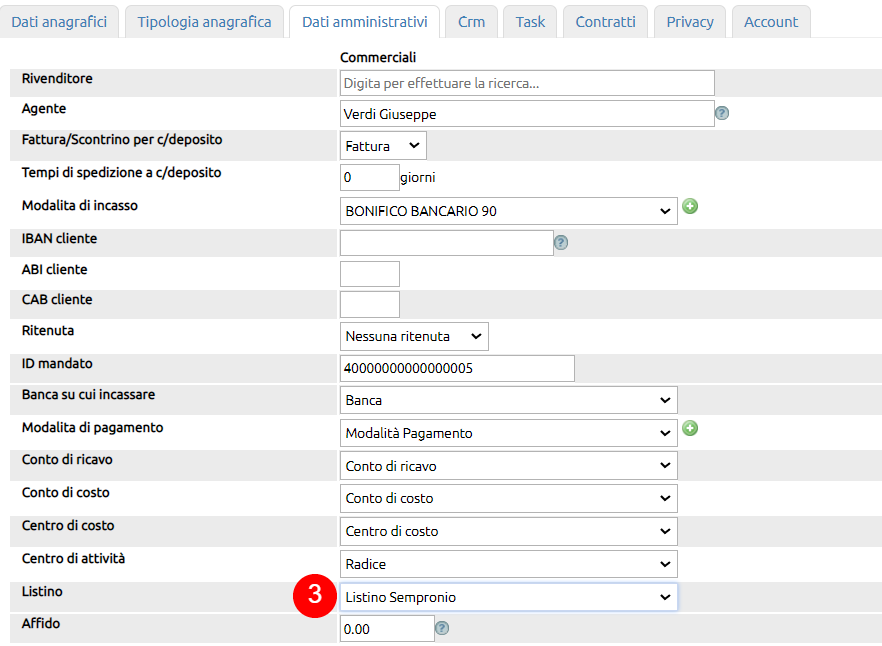This screenshot has height=646, width=882.
Task: Expand the Nessuna ritenuta dropdown
Action: click(414, 337)
